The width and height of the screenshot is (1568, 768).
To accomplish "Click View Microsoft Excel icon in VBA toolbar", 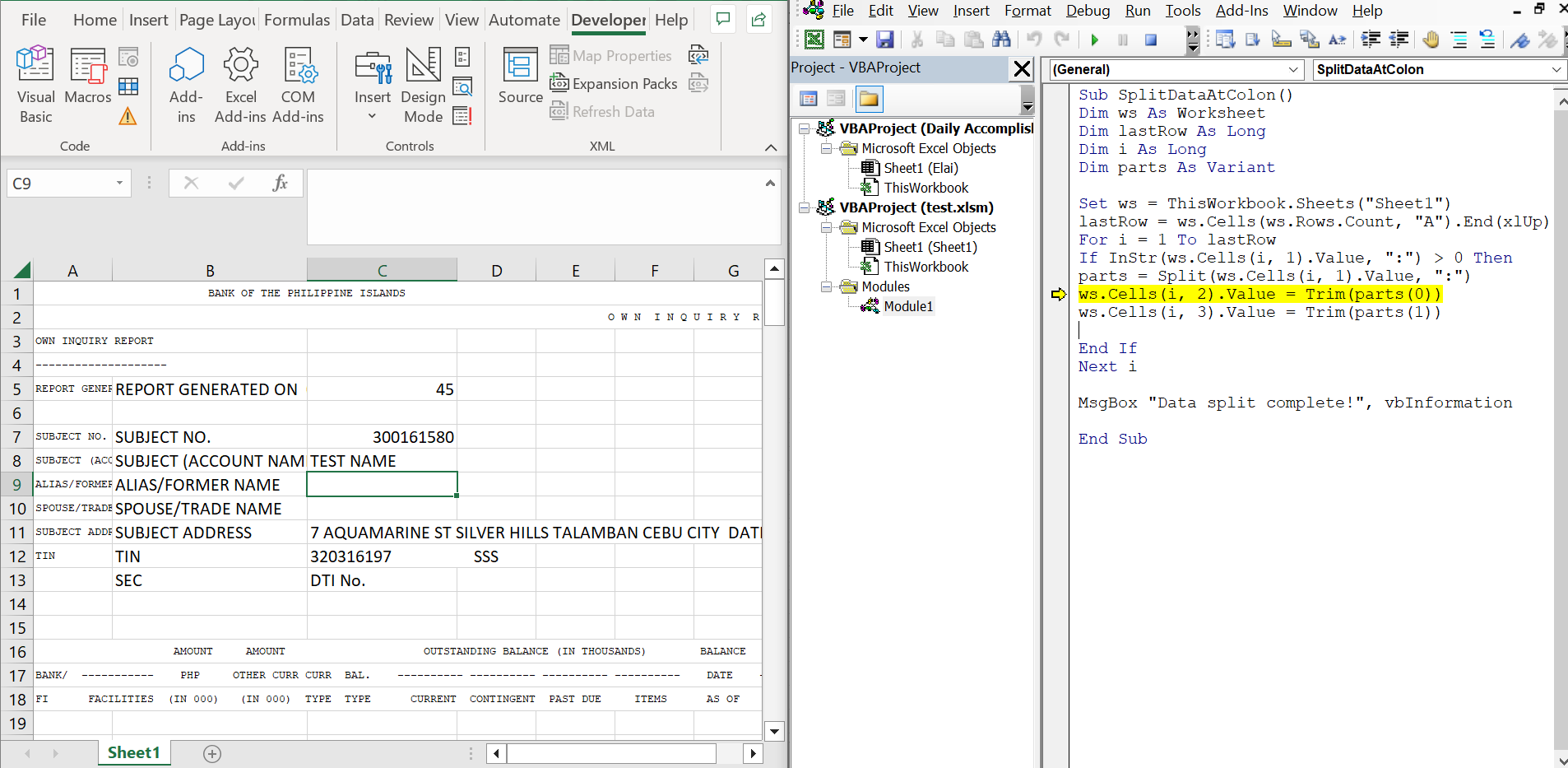I will [x=814, y=39].
